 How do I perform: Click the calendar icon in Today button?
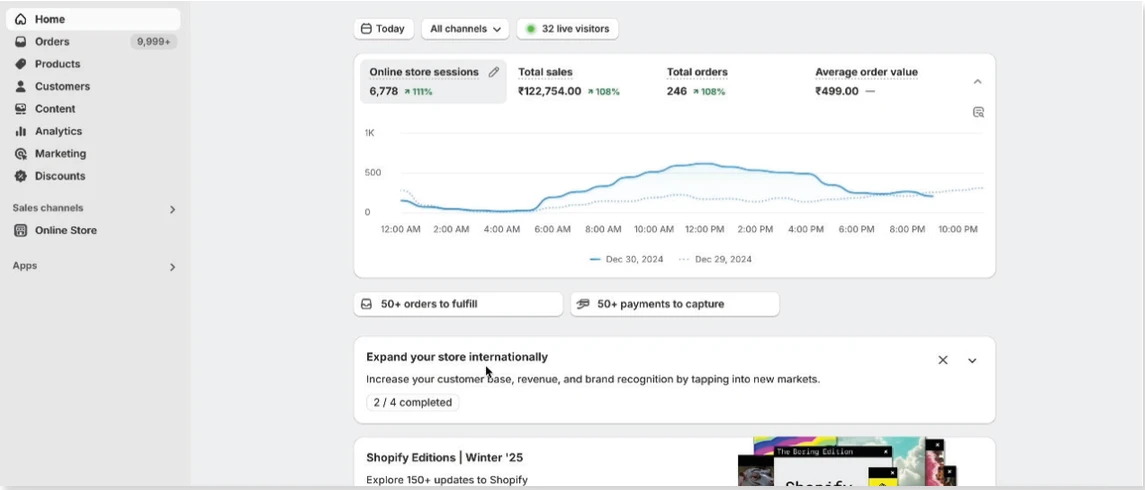pyautogui.click(x=367, y=29)
